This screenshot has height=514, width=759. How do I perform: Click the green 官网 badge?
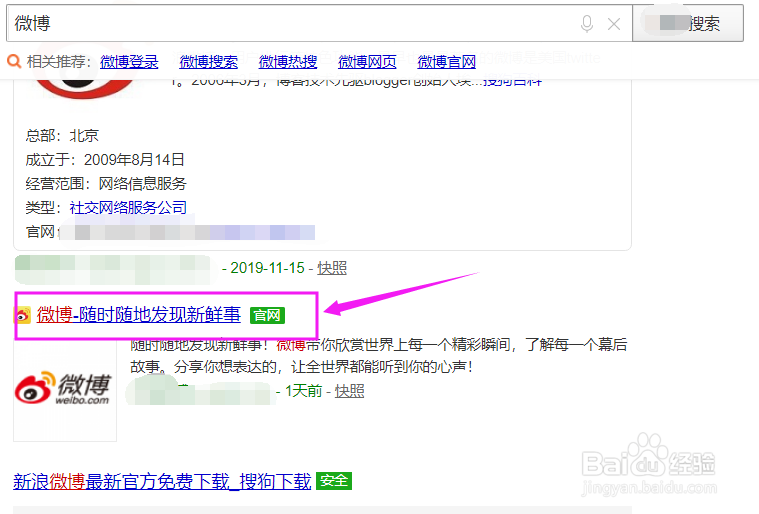point(267,316)
